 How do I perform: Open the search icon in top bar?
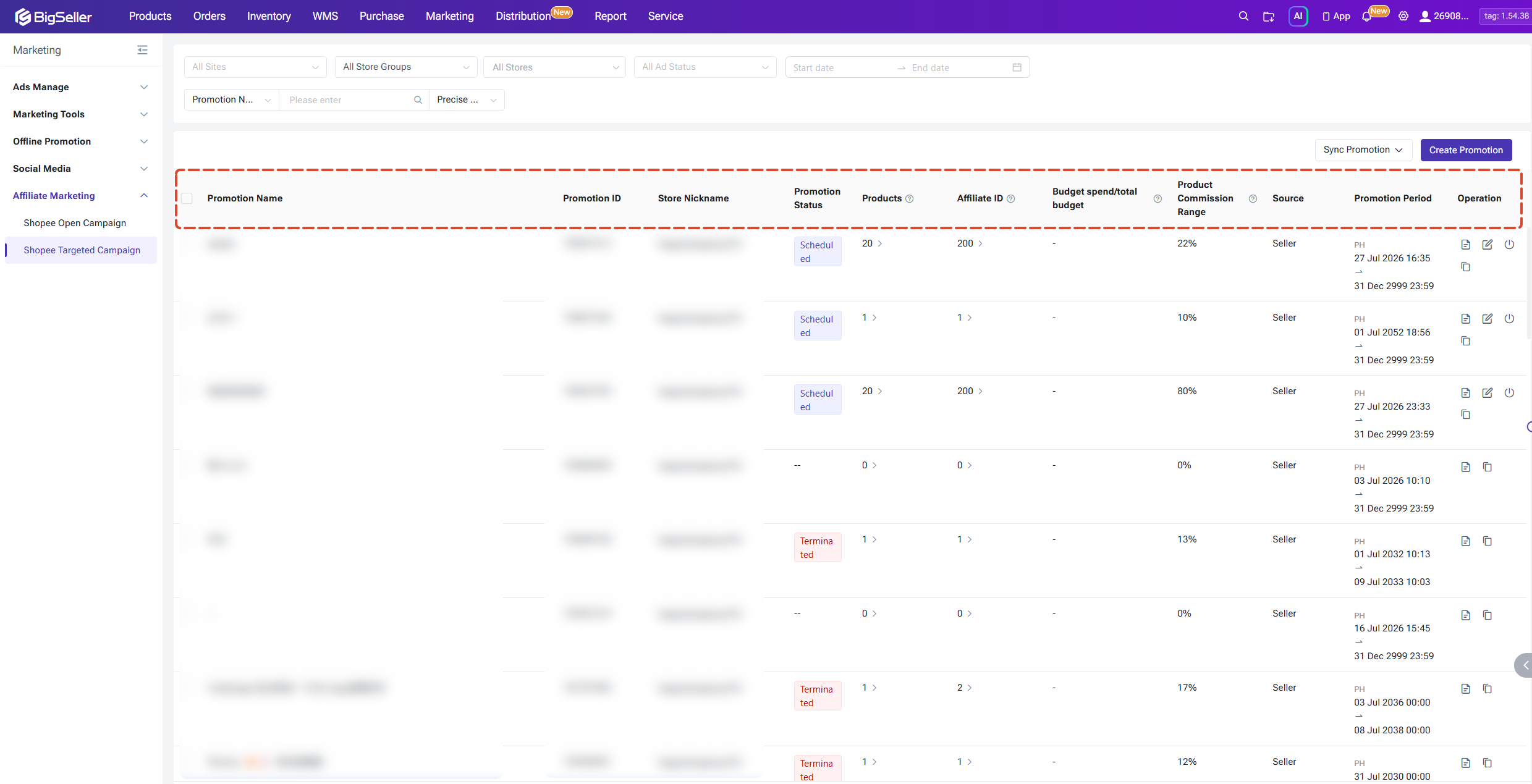click(1243, 16)
